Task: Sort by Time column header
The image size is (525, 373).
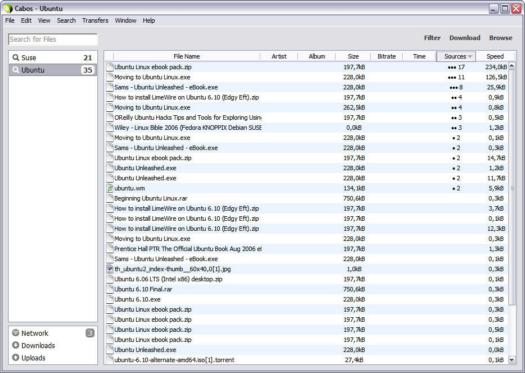Action: coord(419,56)
